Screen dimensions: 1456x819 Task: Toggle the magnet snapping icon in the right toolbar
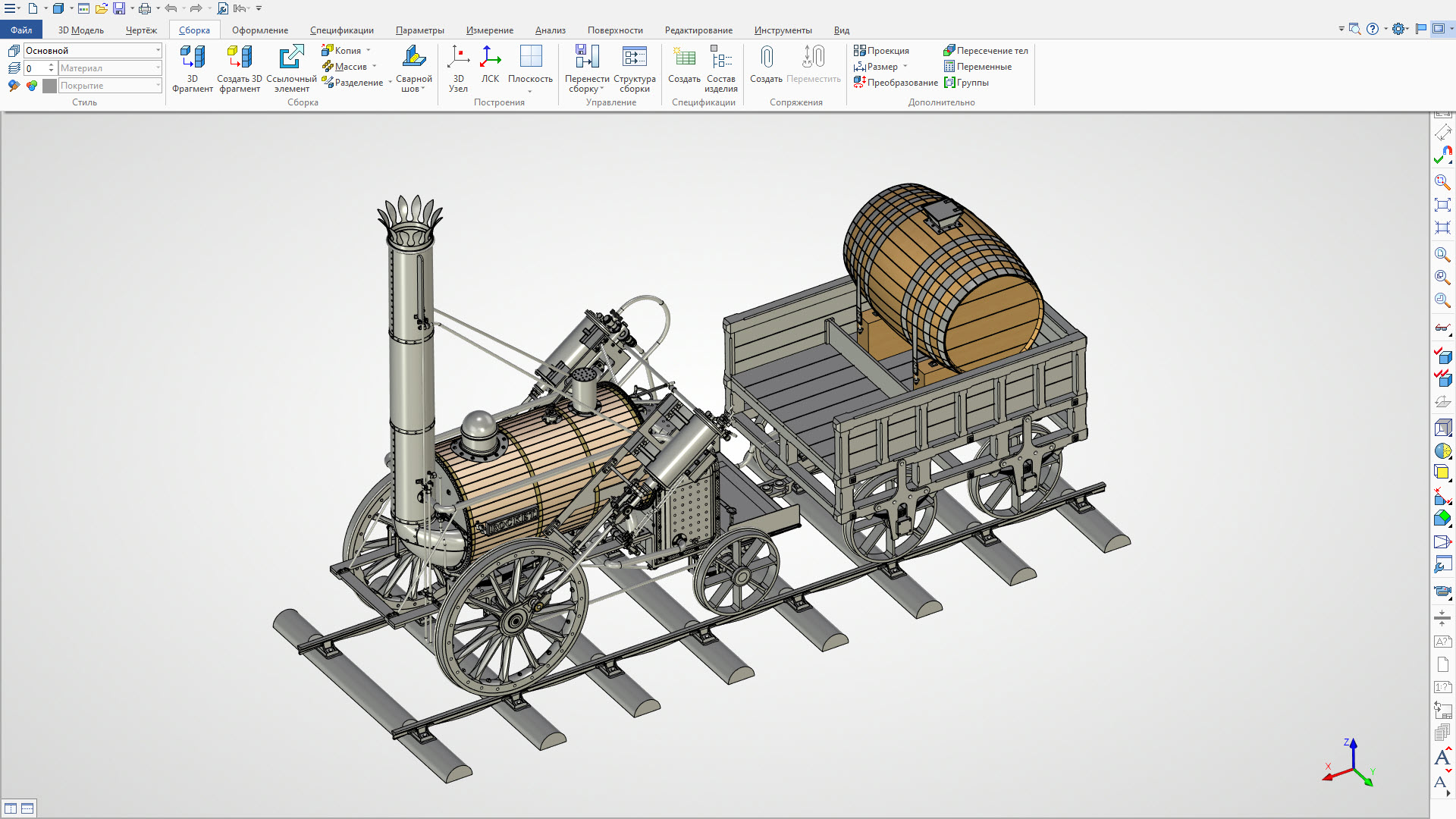[1442, 155]
